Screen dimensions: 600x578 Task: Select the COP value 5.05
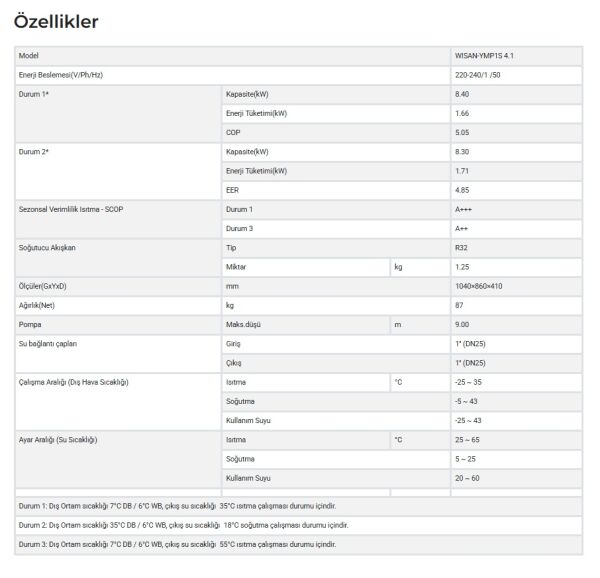(x=462, y=132)
